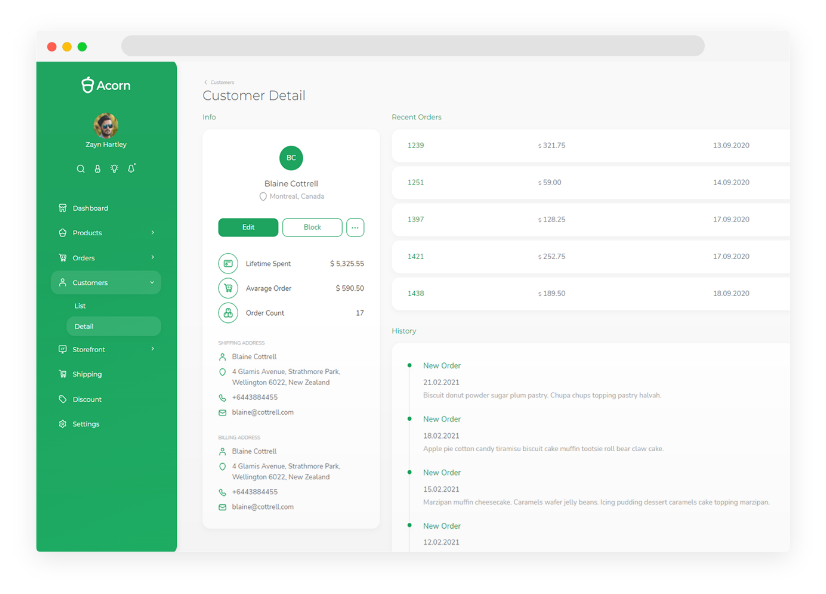Open notifications via the bell icon
This screenshot has height=594, width=826.
131,169
